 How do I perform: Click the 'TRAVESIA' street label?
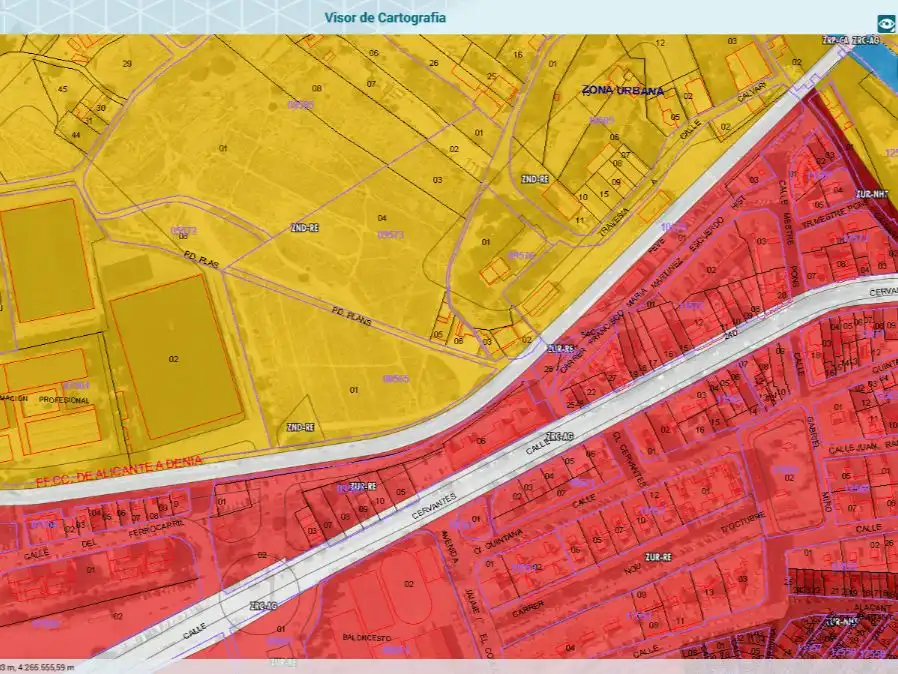pos(616,223)
